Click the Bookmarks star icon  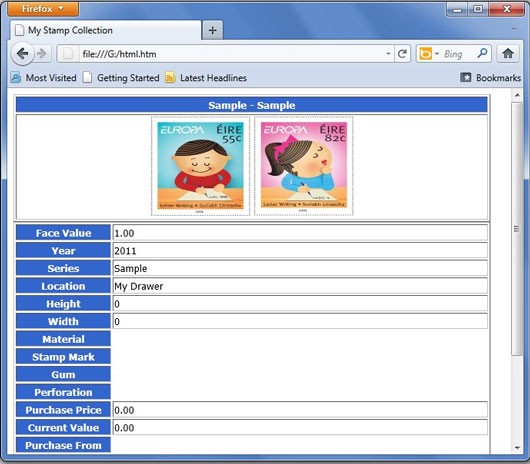click(x=465, y=77)
